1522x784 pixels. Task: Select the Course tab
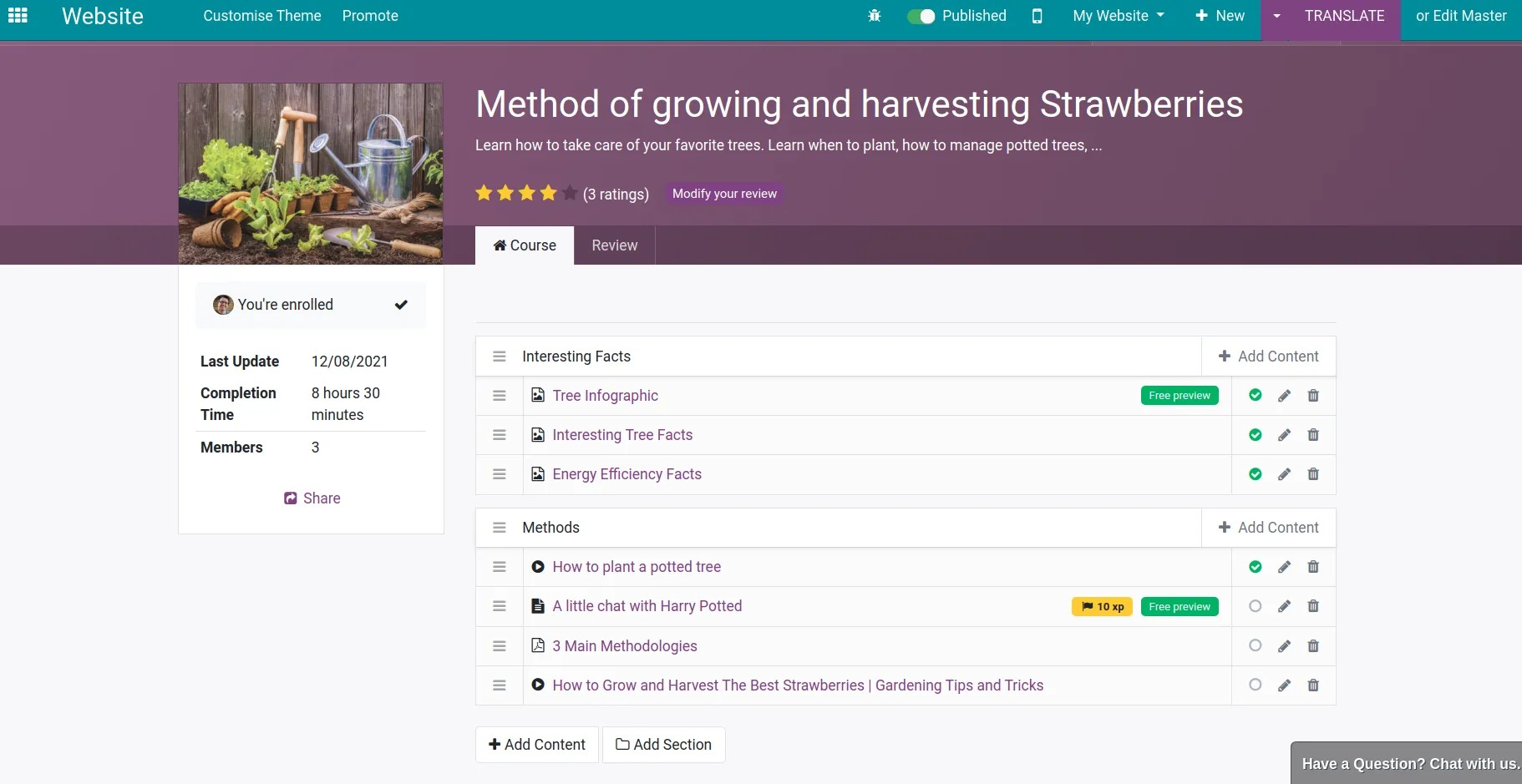(x=525, y=245)
